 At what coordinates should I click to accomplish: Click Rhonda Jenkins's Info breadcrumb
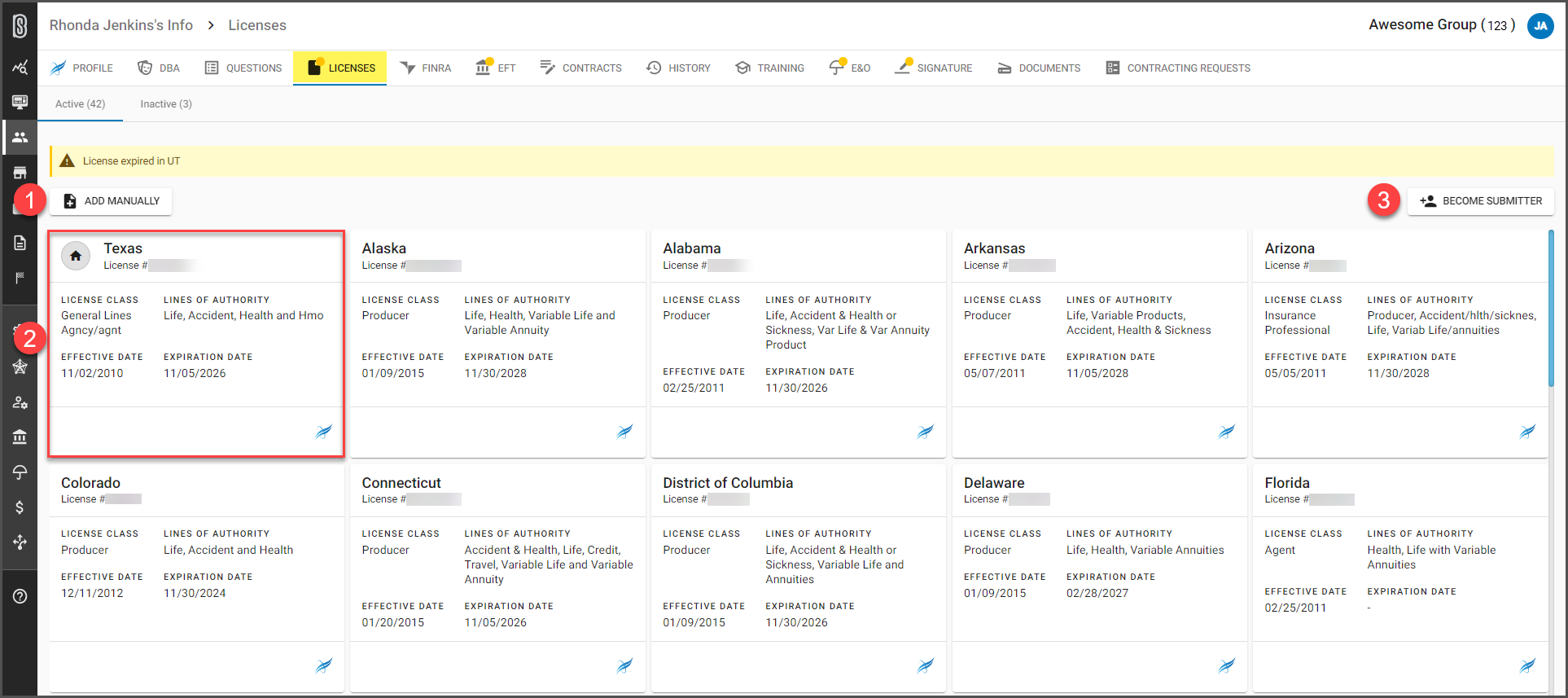pyautogui.click(x=121, y=25)
